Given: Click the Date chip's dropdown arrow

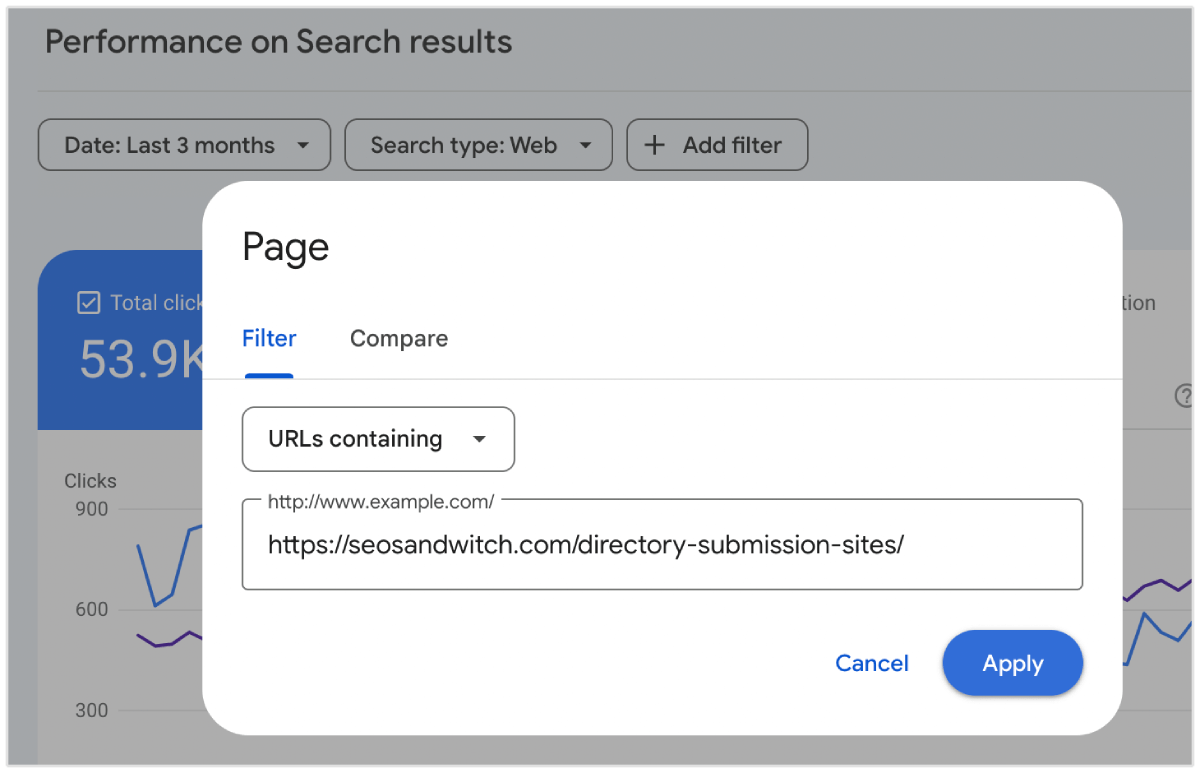Looking at the screenshot, I should (x=303, y=146).
